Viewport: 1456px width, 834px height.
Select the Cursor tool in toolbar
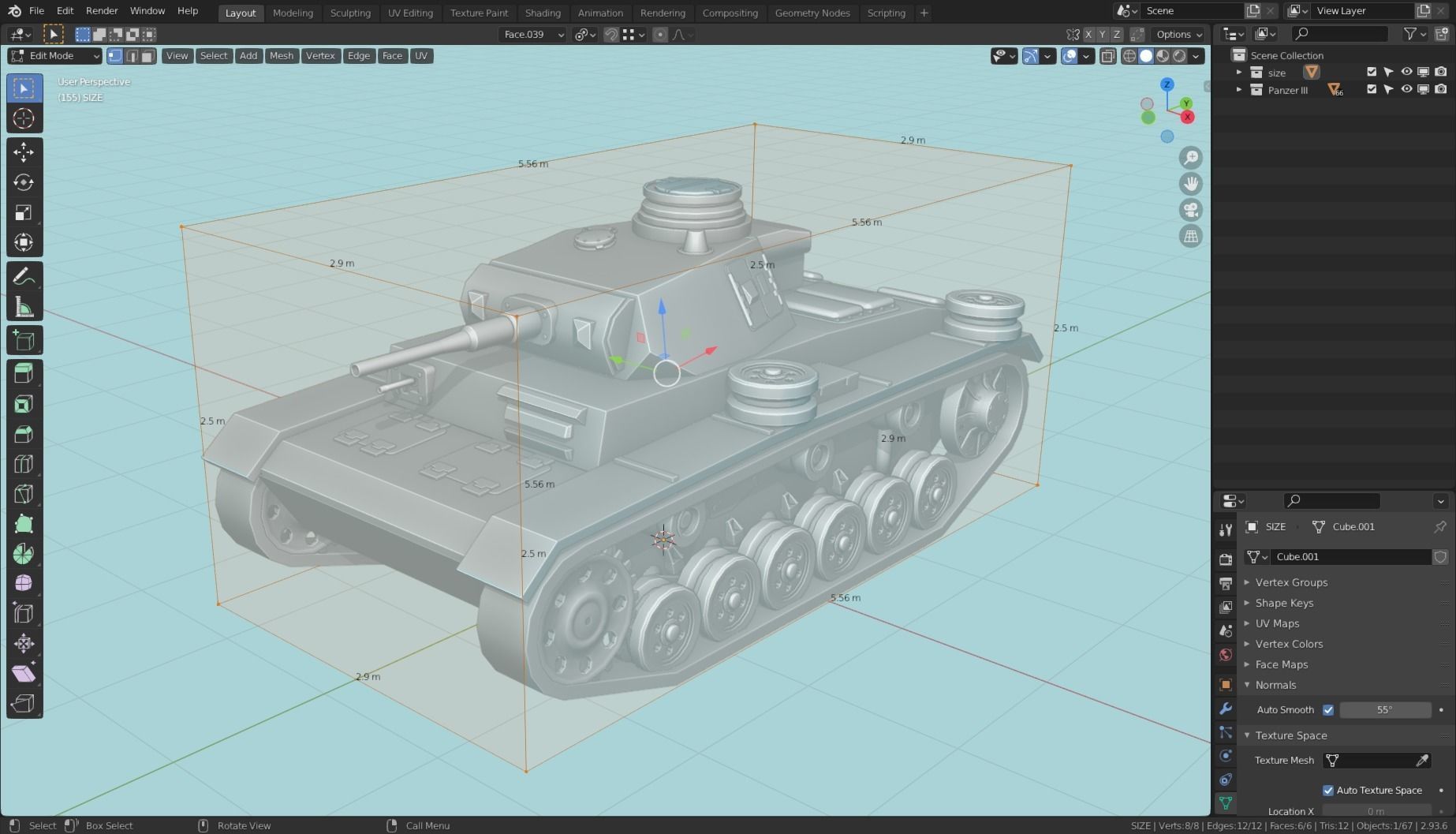point(24,118)
